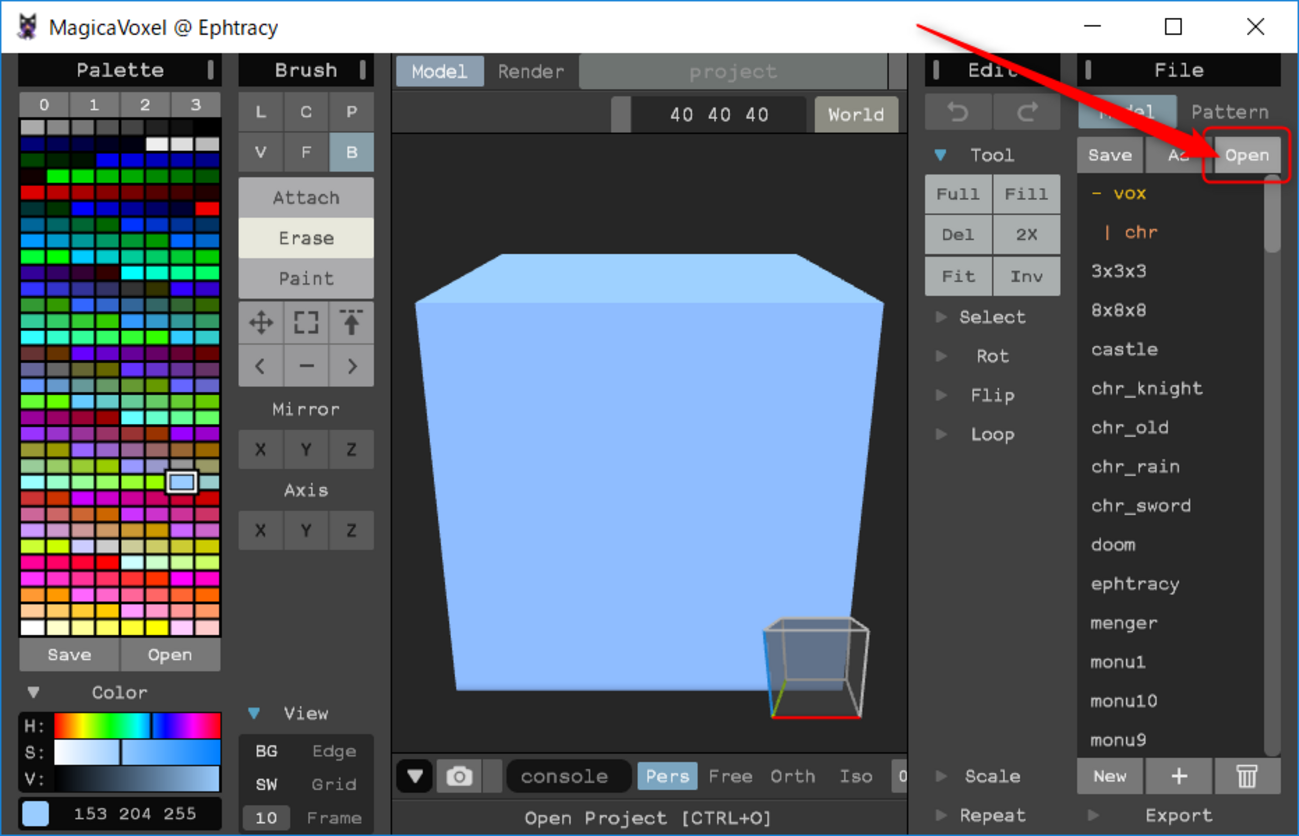Select the F face brush mode
The width and height of the screenshot is (1299, 836).
tap(306, 152)
